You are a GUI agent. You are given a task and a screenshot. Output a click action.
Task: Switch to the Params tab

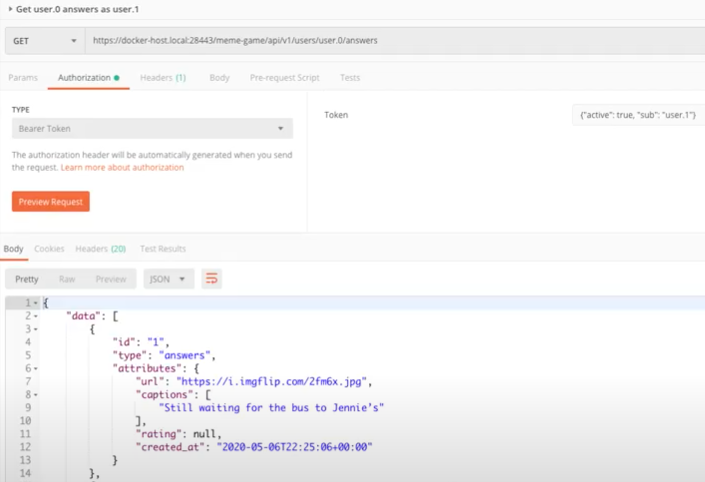pyautogui.click(x=23, y=77)
